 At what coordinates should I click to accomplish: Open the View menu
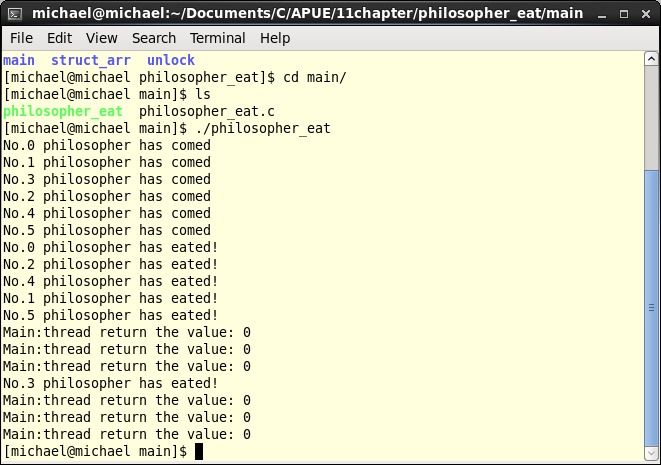pyautogui.click(x=102, y=38)
